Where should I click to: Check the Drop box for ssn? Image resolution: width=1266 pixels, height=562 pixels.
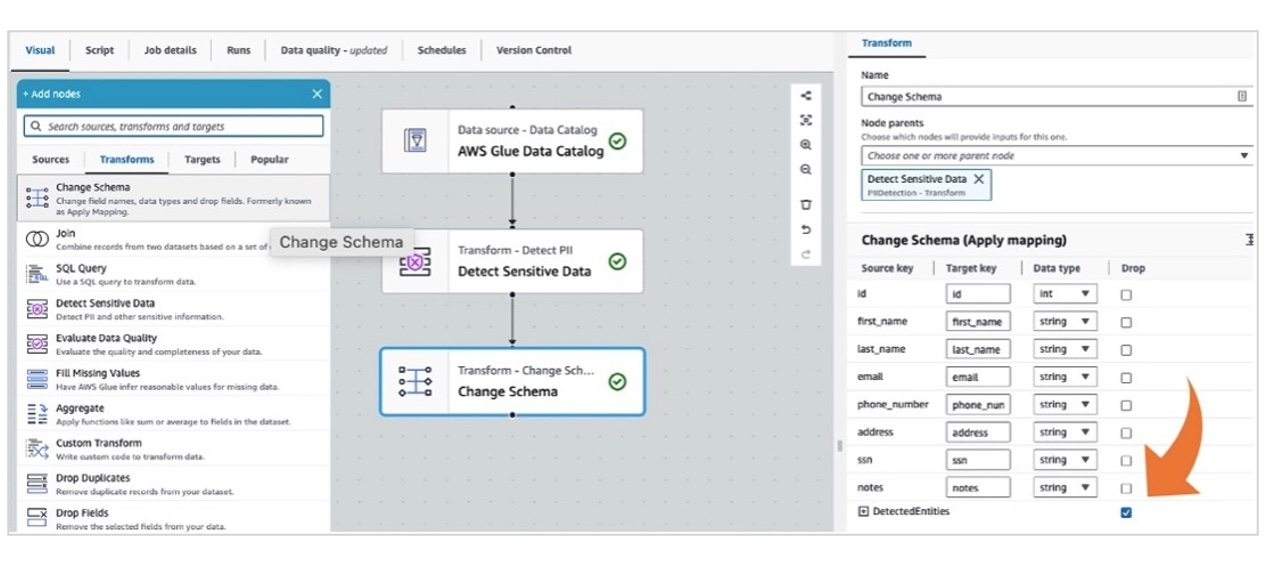coord(1126,461)
